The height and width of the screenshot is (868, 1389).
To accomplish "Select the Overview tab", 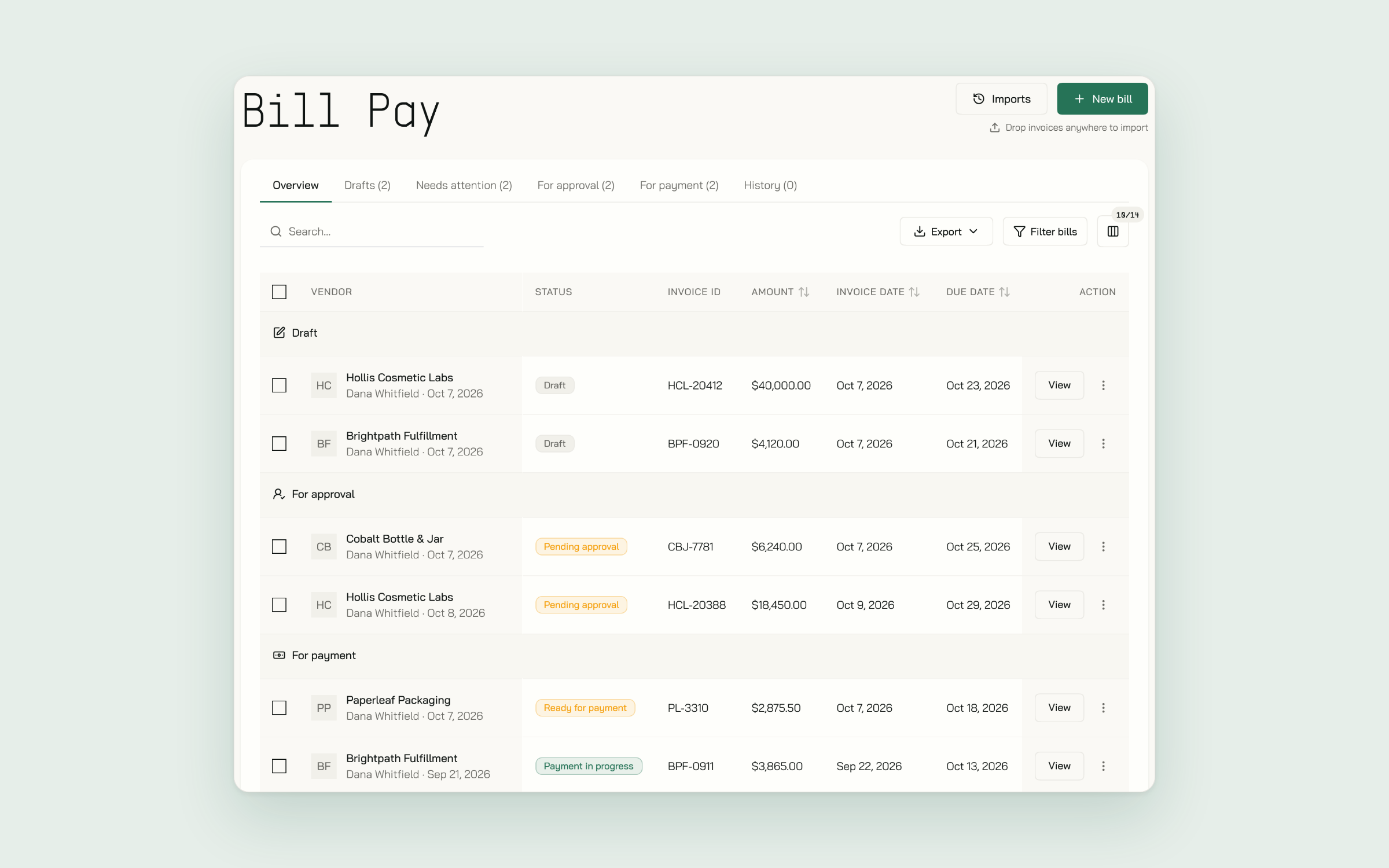I will point(295,185).
